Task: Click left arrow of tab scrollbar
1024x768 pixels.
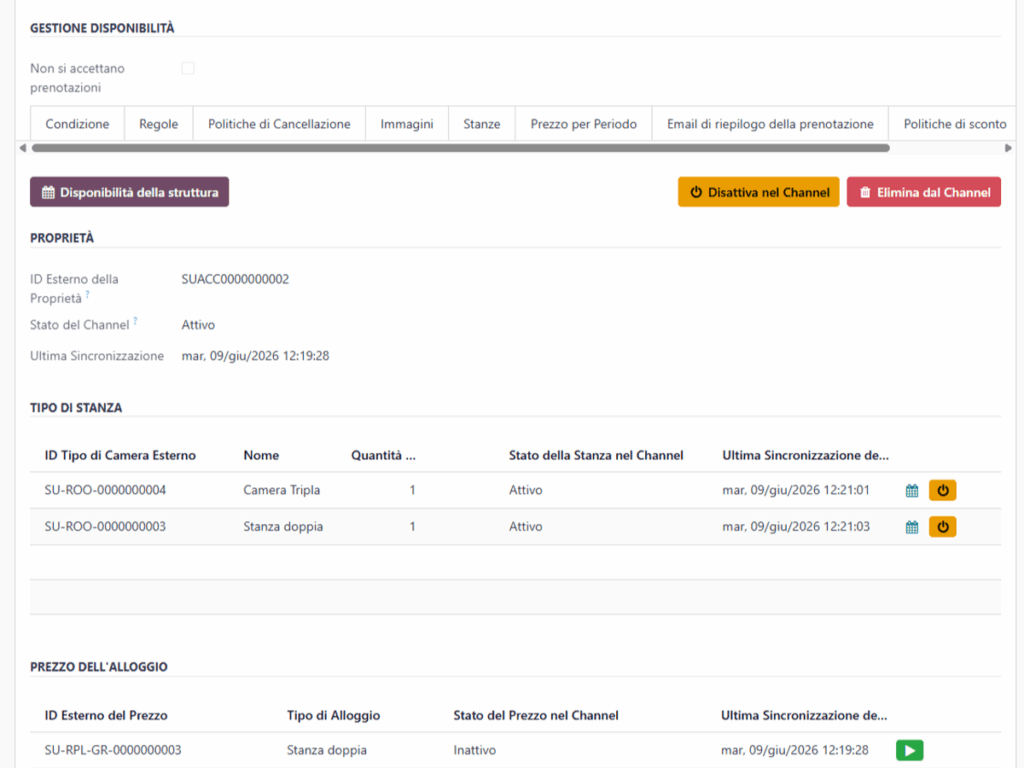Action: (23, 148)
